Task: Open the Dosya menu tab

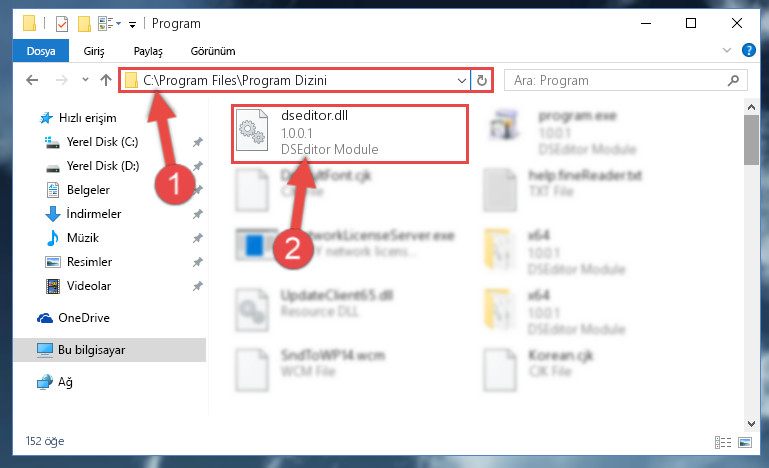Action: tap(41, 51)
